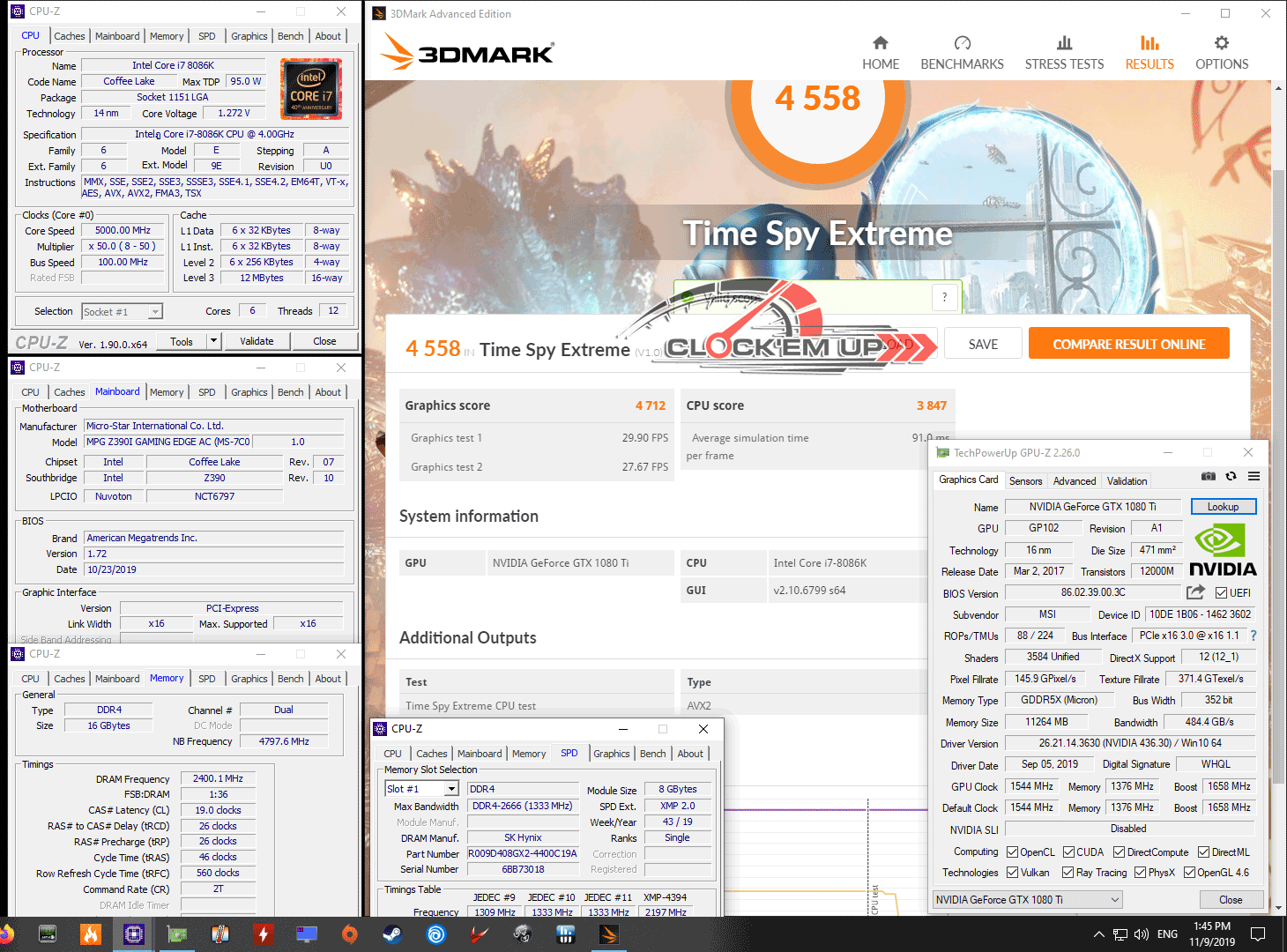Viewport: 1287px width, 952px height.
Task: Click the Bus Interface question mark
Action: pyautogui.click(x=1254, y=636)
